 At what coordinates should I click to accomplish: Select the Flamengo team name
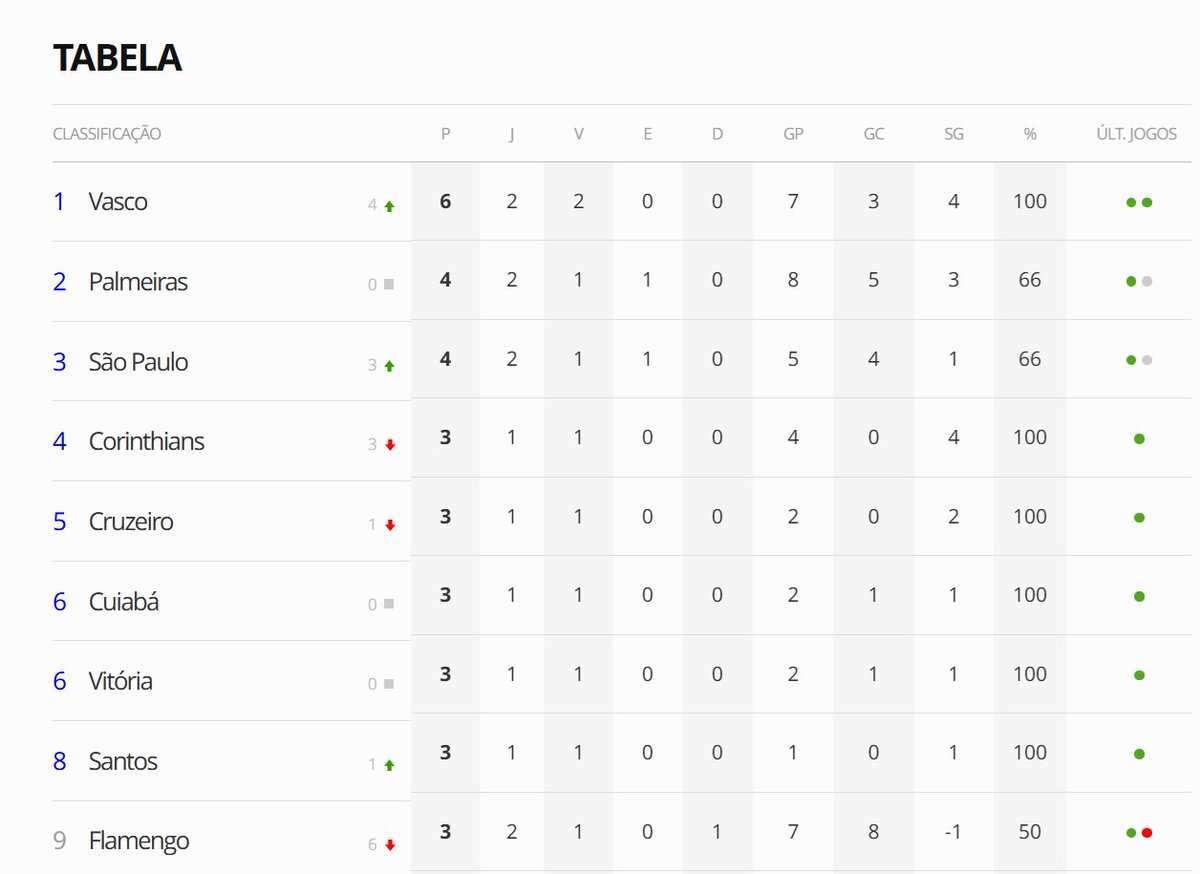point(139,842)
